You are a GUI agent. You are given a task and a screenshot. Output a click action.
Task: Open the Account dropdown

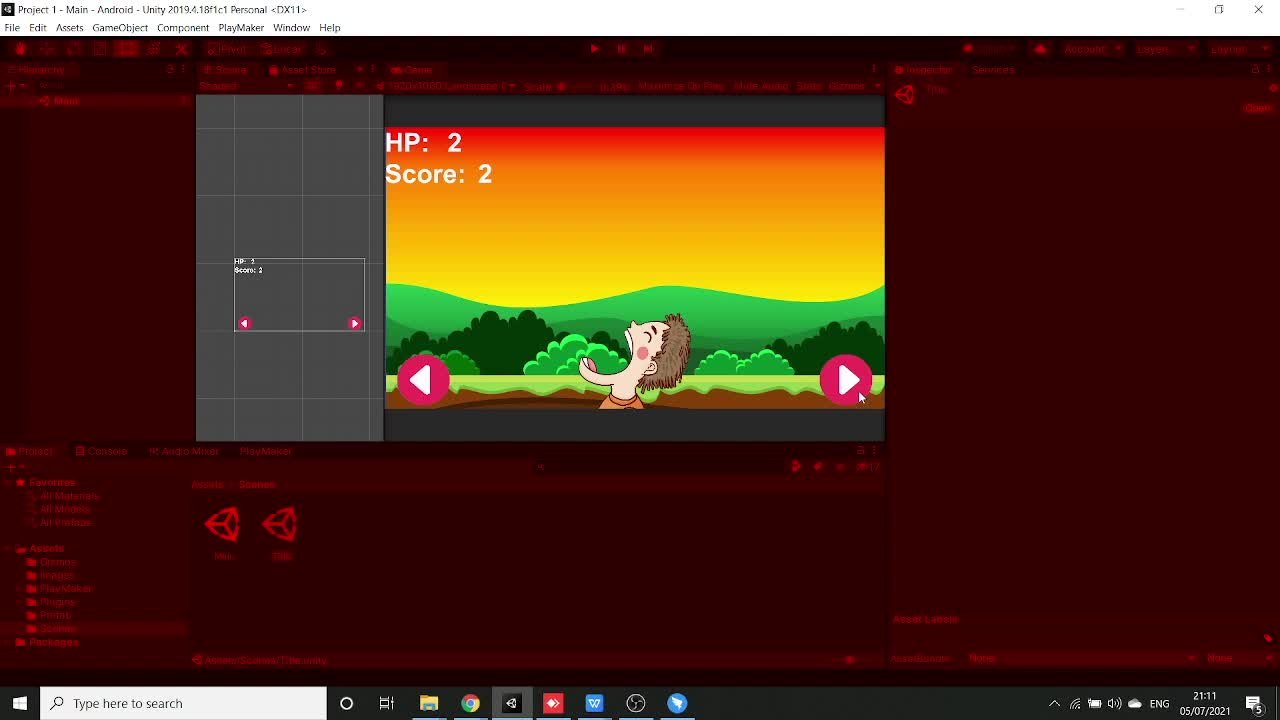1092,49
